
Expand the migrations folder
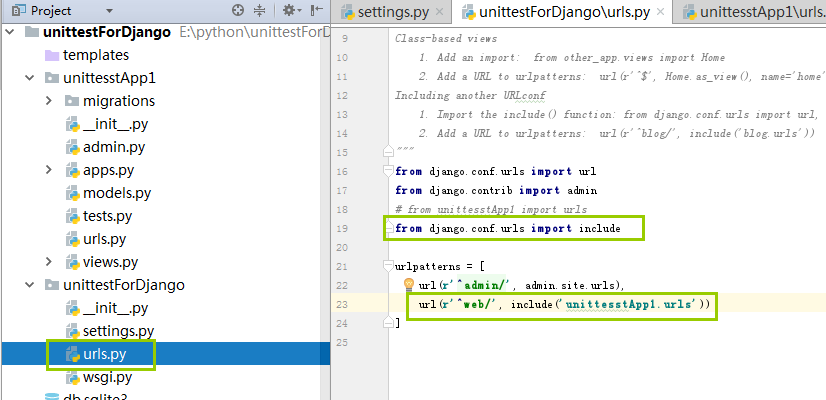[x=48, y=101]
